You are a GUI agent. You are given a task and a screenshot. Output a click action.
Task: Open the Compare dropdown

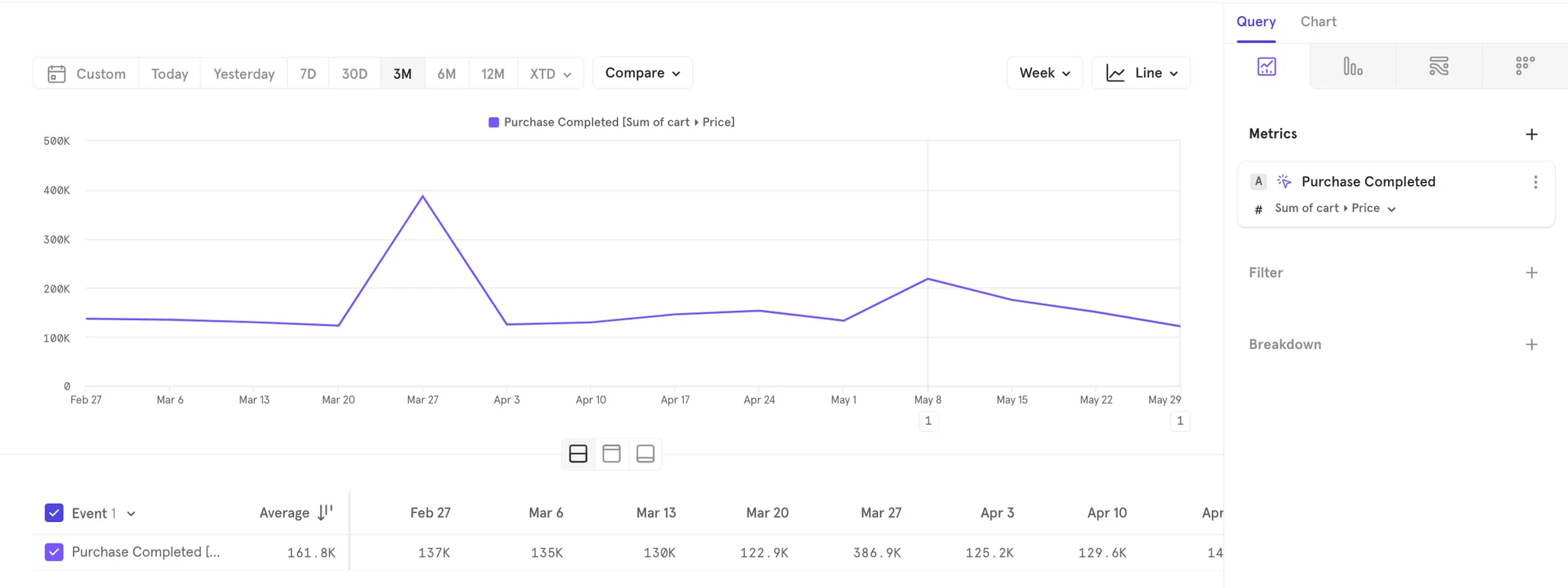point(642,73)
